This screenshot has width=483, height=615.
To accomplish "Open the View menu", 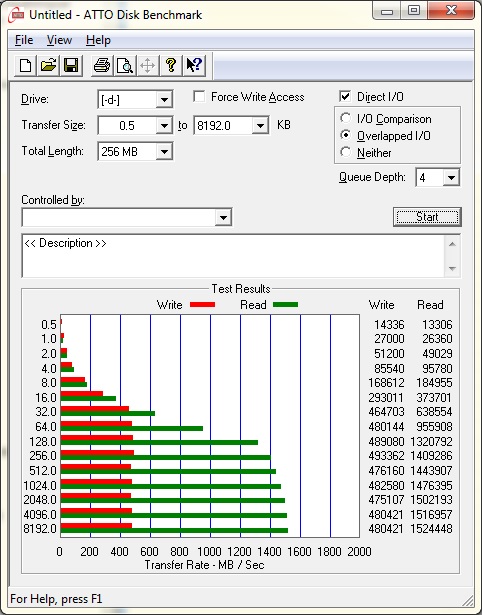I will (x=59, y=40).
